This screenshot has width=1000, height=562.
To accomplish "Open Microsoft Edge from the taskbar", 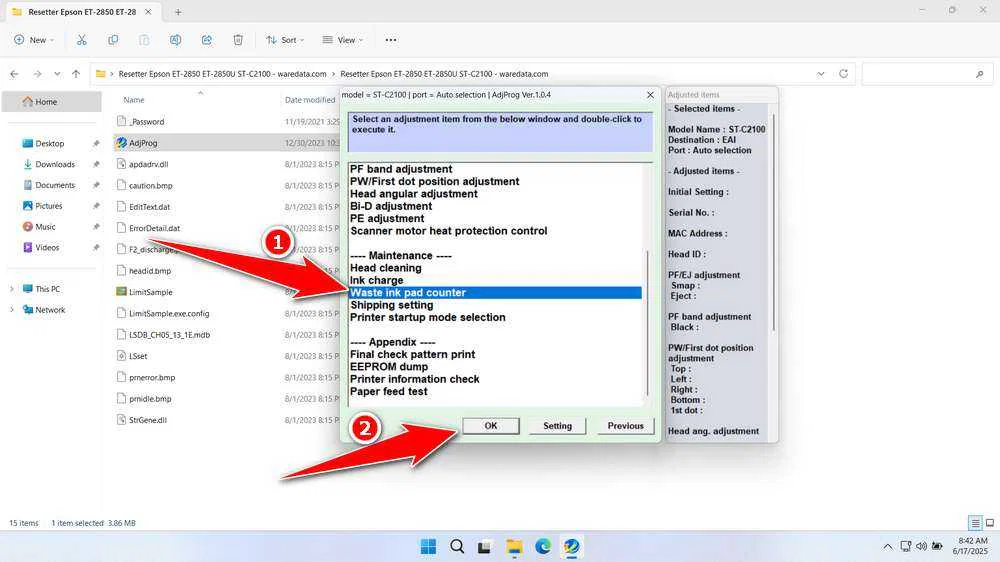I will click(542, 546).
